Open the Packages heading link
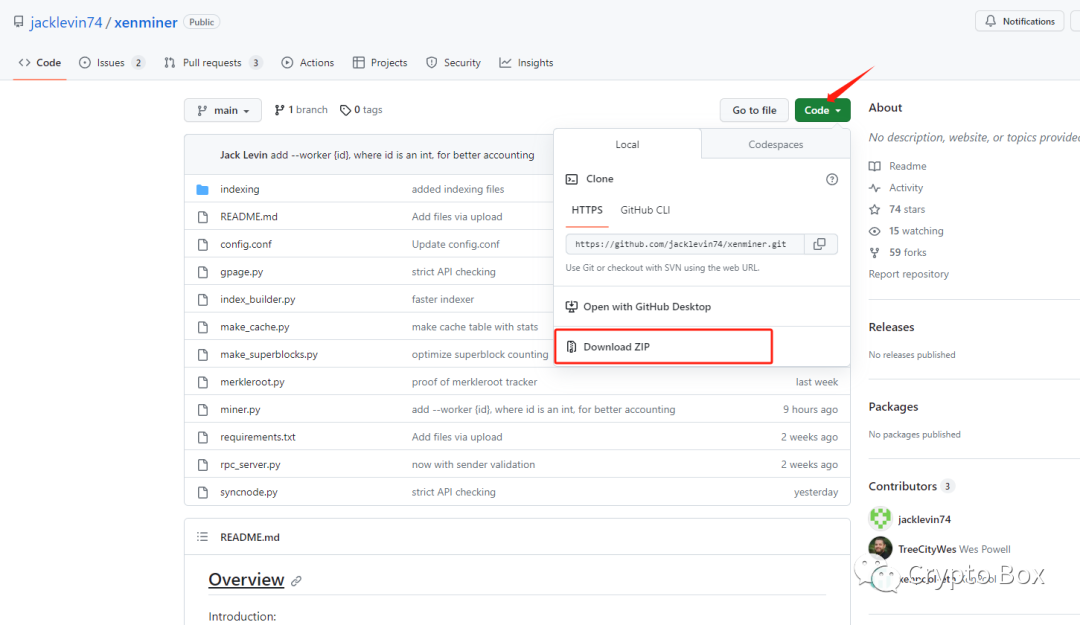Viewport: 1080px width, 625px height. (893, 407)
